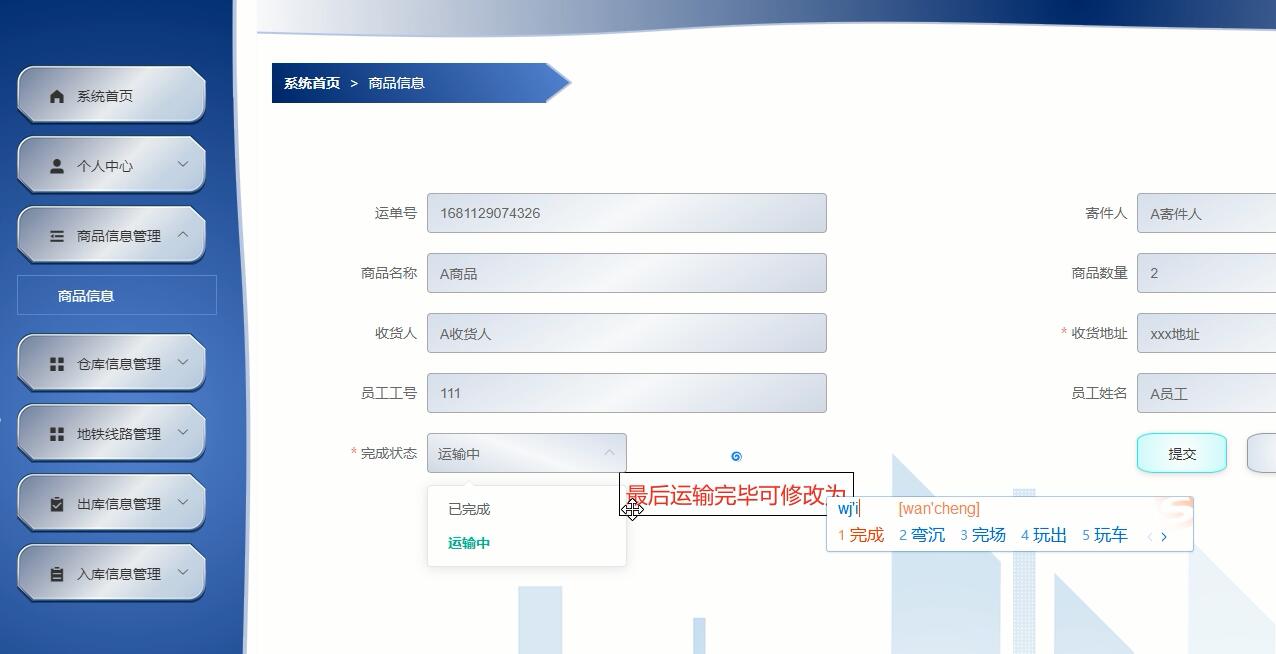Viewport: 1276px width, 654px height.
Task: Expand the 地铁线路管理 chevron
Action: point(183,432)
